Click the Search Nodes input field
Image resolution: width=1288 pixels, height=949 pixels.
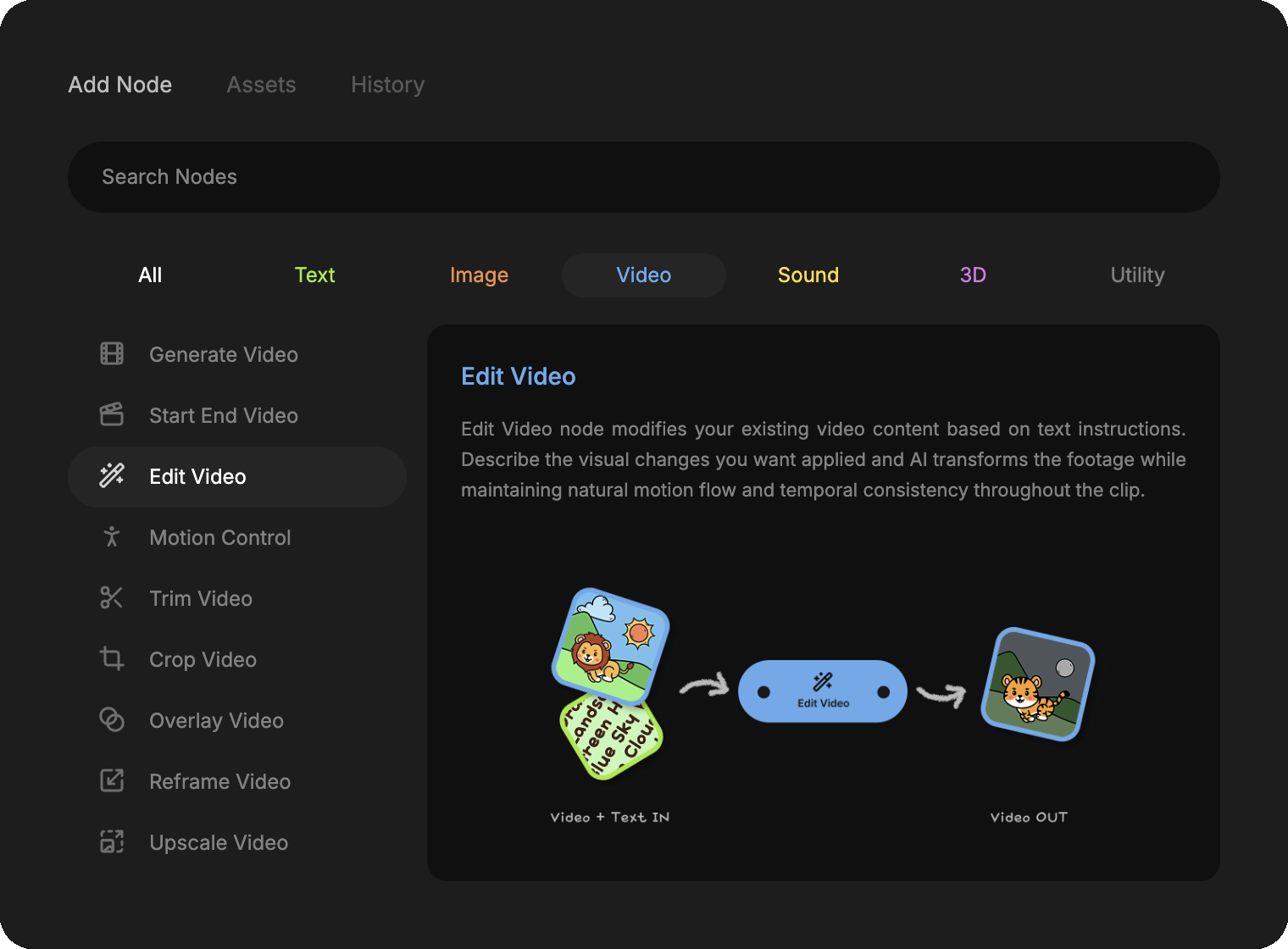pyautogui.click(x=644, y=177)
